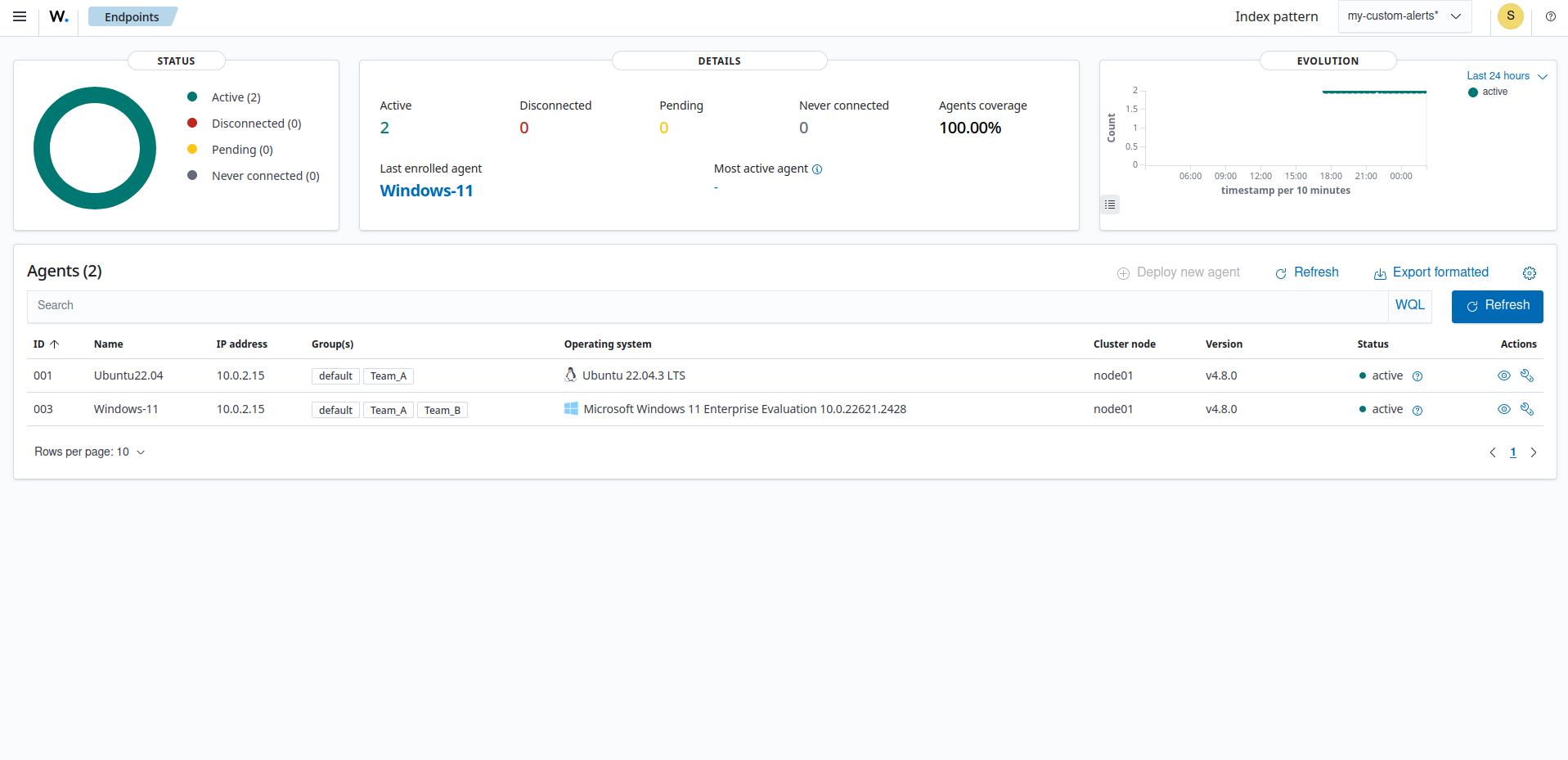Screen dimensions: 1568x760
Task: Open the main navigation hamburger menu
Action: pos(19,16)
